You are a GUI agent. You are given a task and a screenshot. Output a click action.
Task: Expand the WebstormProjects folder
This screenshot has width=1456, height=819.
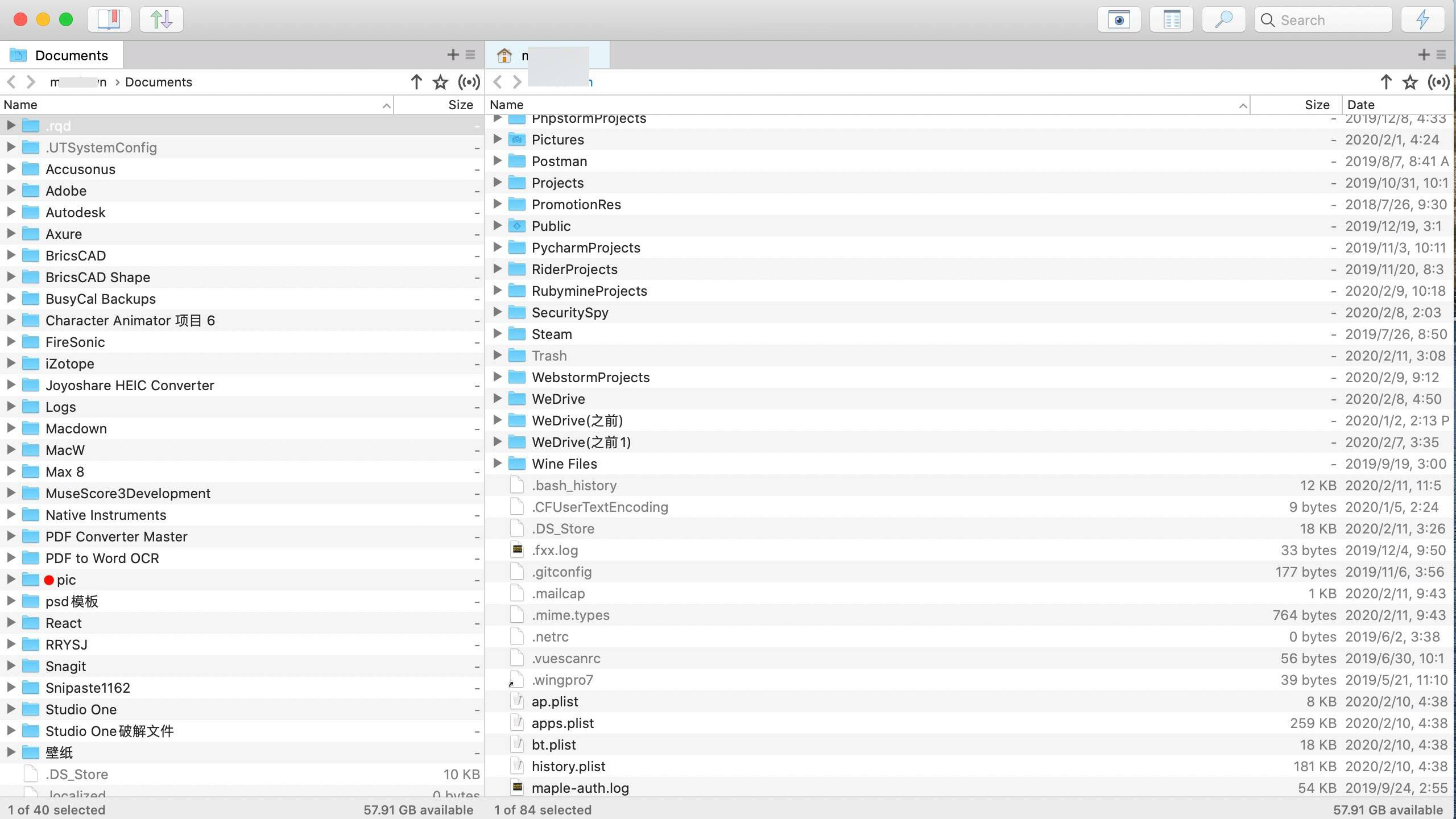tap(497, 377)
